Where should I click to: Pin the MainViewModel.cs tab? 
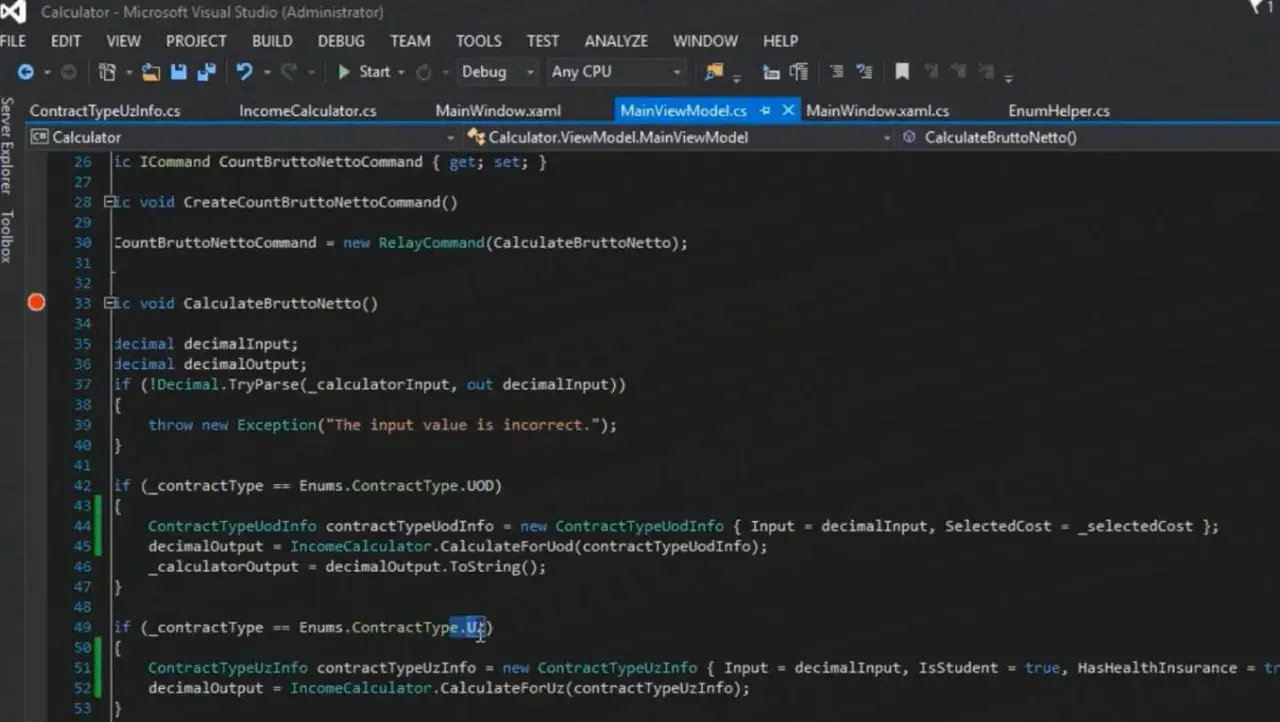click(766, 111)
